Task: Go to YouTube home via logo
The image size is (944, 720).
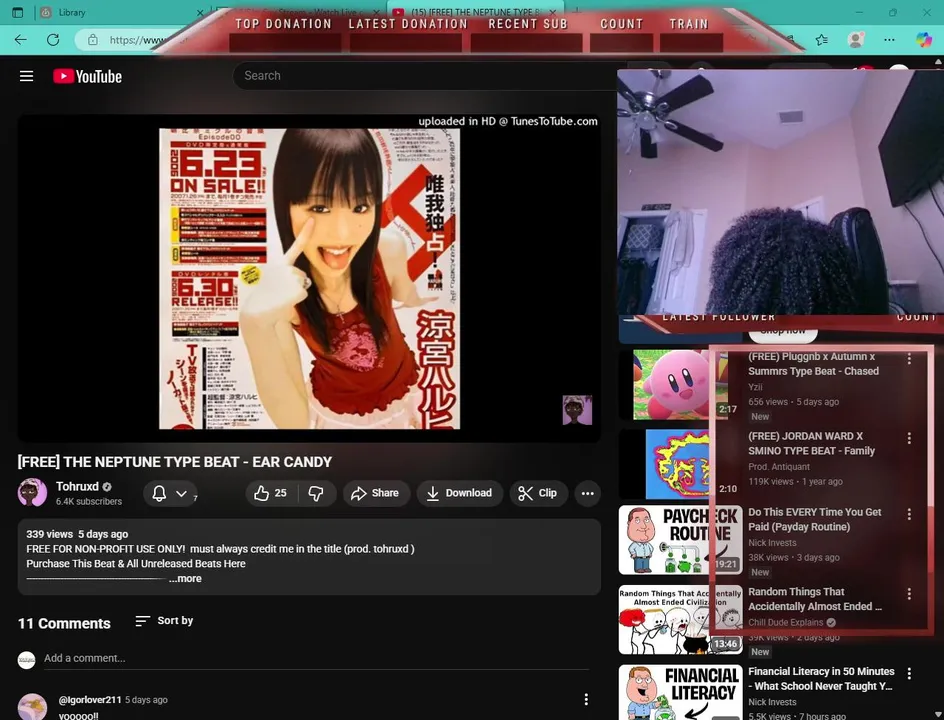Action: tap(87, 76)
